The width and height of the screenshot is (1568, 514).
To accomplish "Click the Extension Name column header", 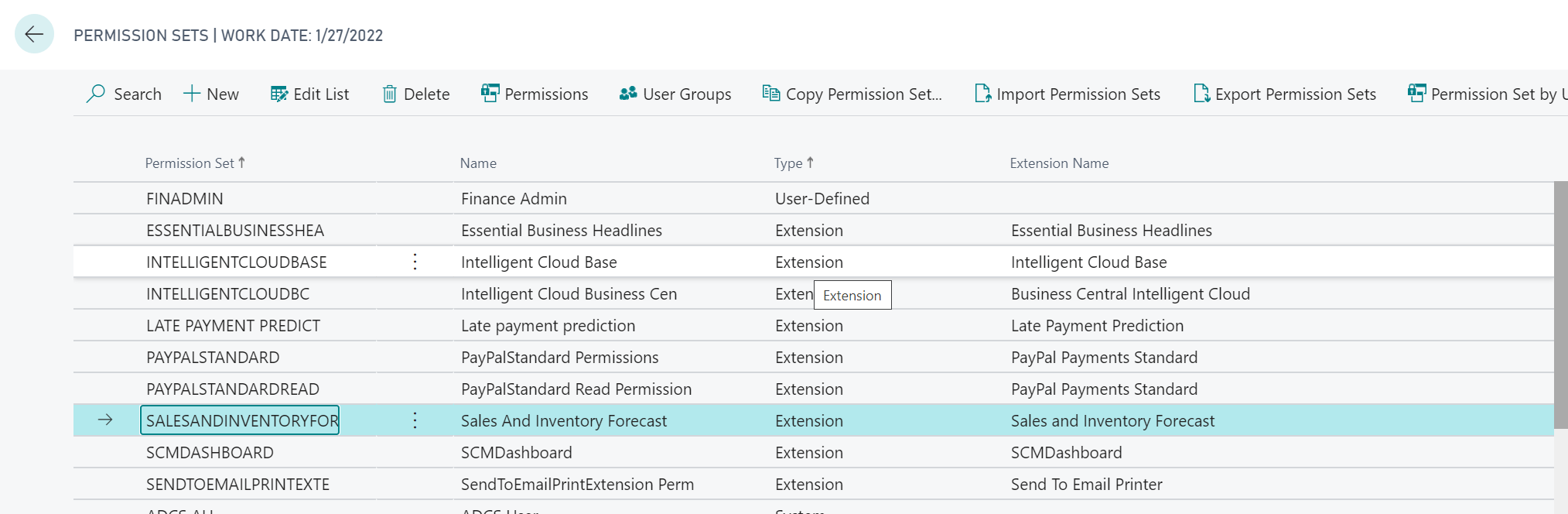I will coord(1059,163).
